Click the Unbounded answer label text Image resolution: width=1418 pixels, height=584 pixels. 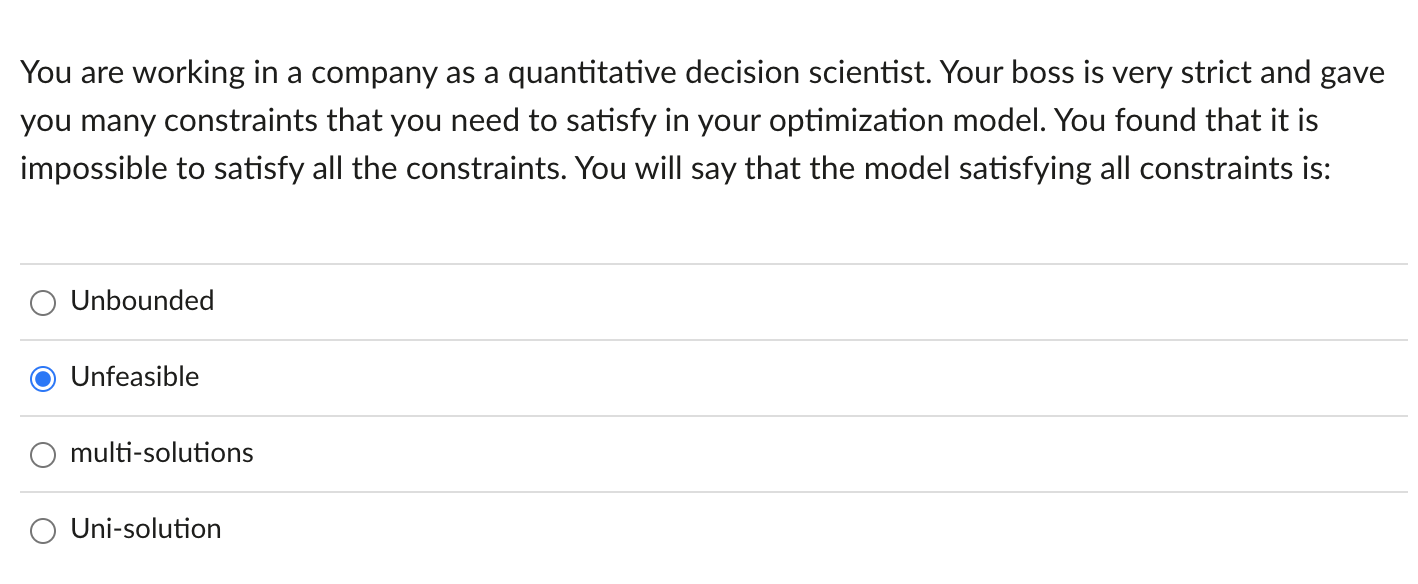pos(142,300)
